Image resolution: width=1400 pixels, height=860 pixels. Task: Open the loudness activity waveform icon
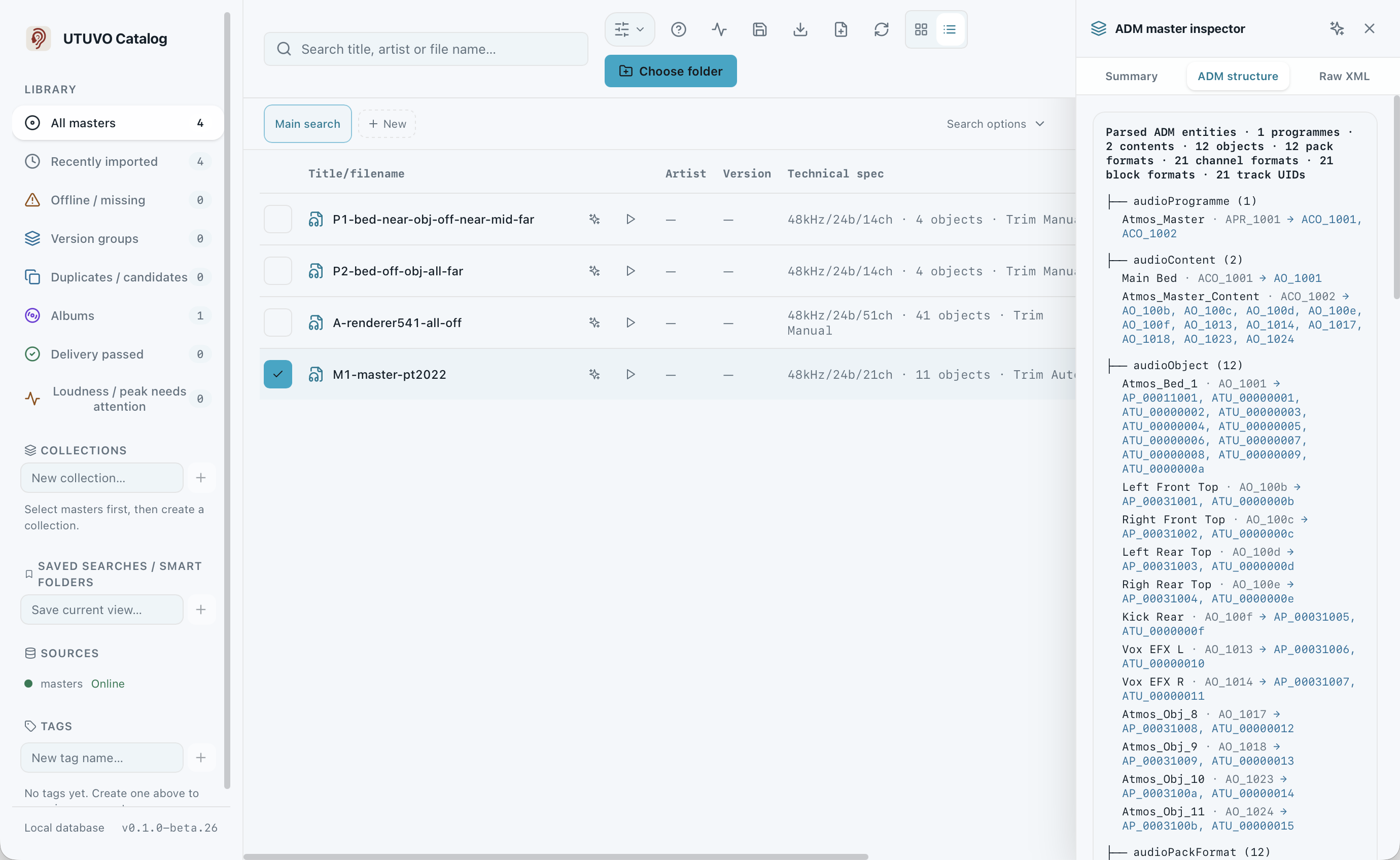719,29
